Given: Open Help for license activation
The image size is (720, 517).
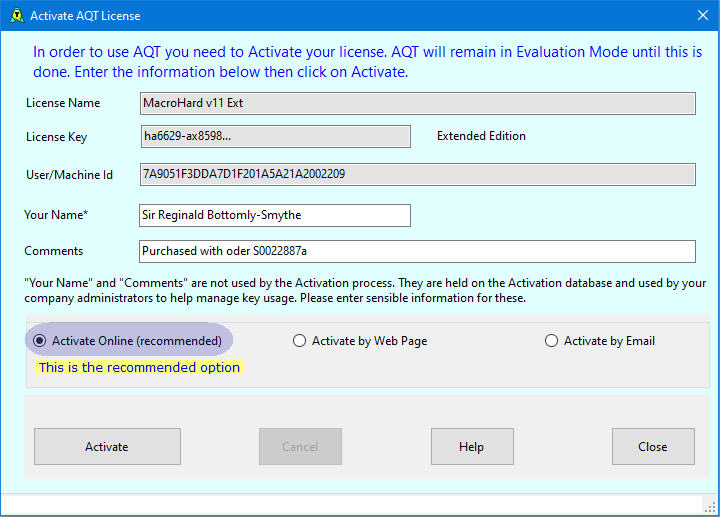Looking at the screenshot, I should (472, 446).
